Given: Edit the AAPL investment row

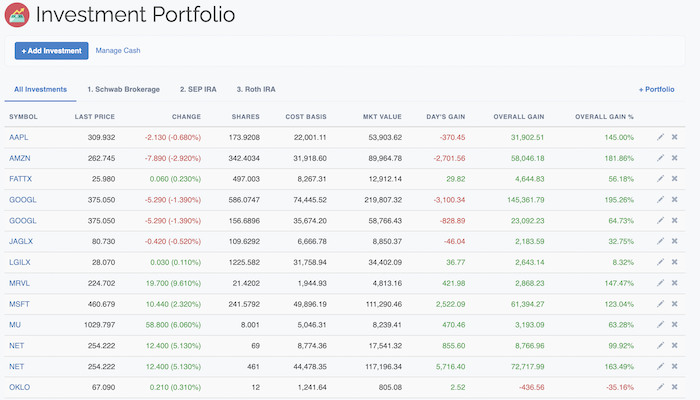Looking at the screenshot, I should [660, 137].
